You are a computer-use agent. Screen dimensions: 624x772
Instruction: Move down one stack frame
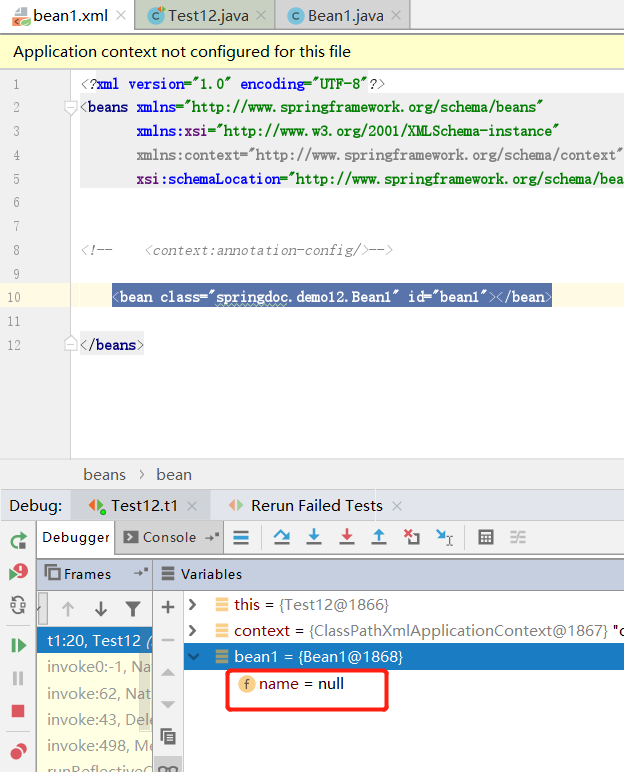pyautogui.click(x=101, y=610)
